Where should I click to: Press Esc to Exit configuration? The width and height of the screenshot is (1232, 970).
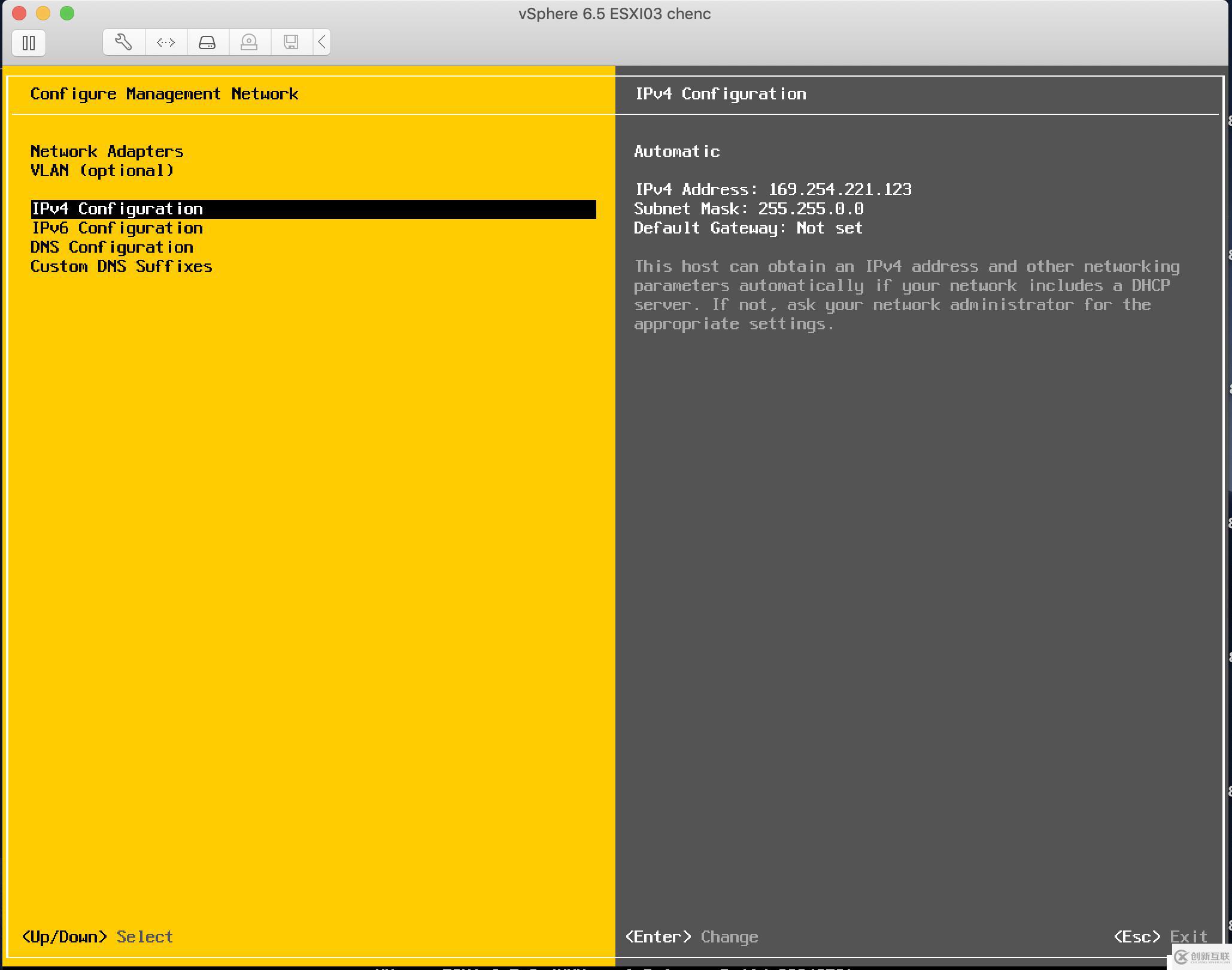coord(1155,936)
